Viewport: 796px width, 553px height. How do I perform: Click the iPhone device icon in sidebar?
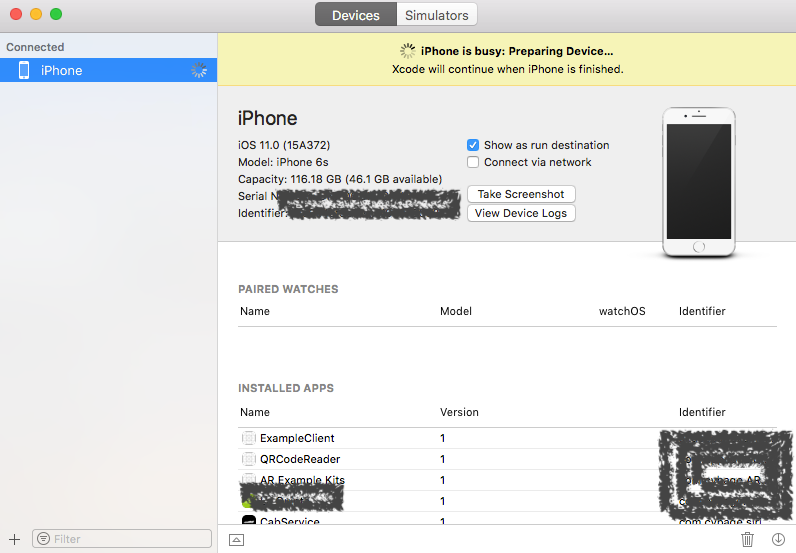[x=24, y=70]
